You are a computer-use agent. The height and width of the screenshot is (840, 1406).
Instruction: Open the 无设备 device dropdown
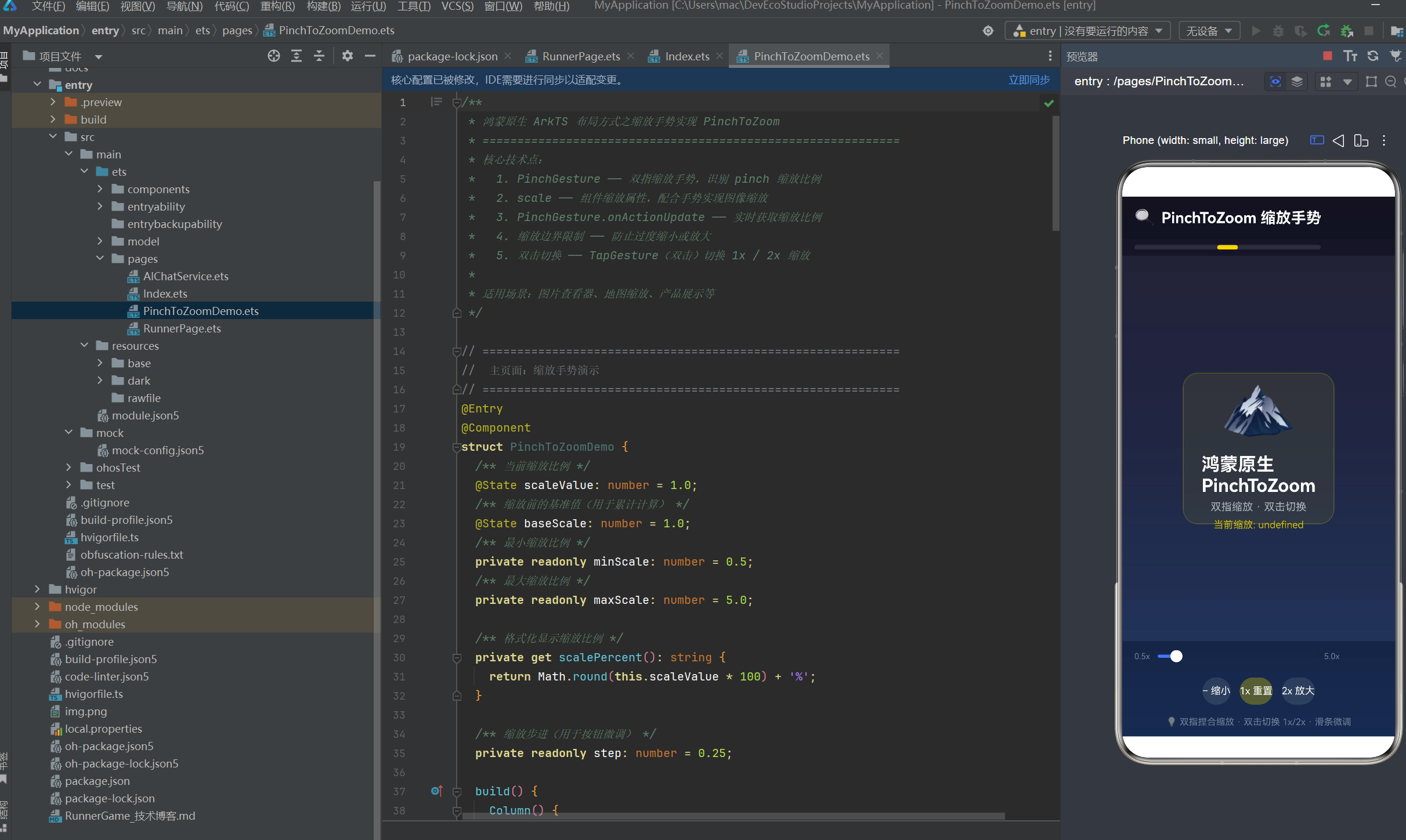tap(1209, 31)
